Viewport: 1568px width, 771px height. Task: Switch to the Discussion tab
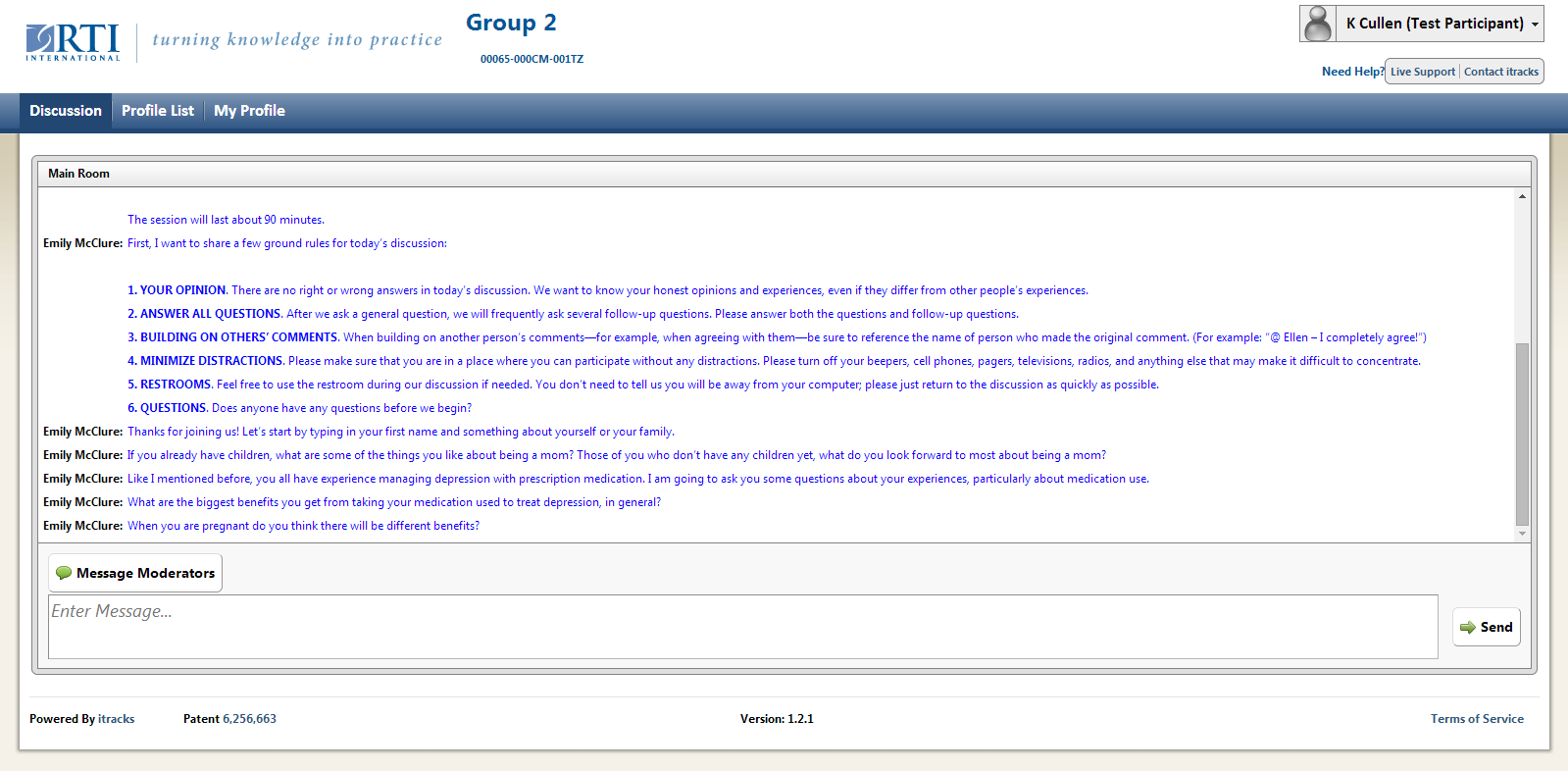click(66, 111)
